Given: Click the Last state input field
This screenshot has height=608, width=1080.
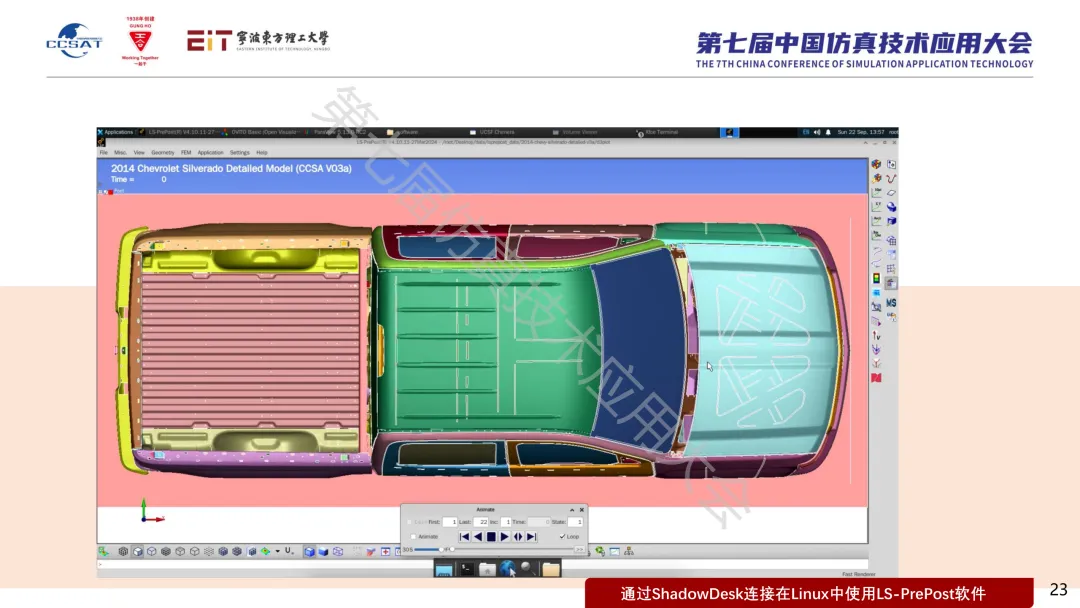Looking at the screenshot, I should 481,522.
